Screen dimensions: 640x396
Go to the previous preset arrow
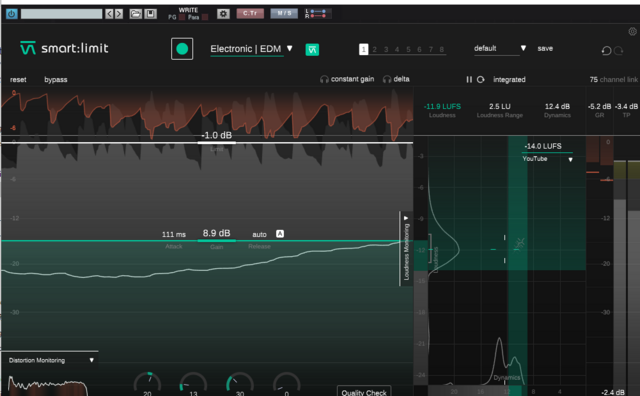(x=109, y=14)
